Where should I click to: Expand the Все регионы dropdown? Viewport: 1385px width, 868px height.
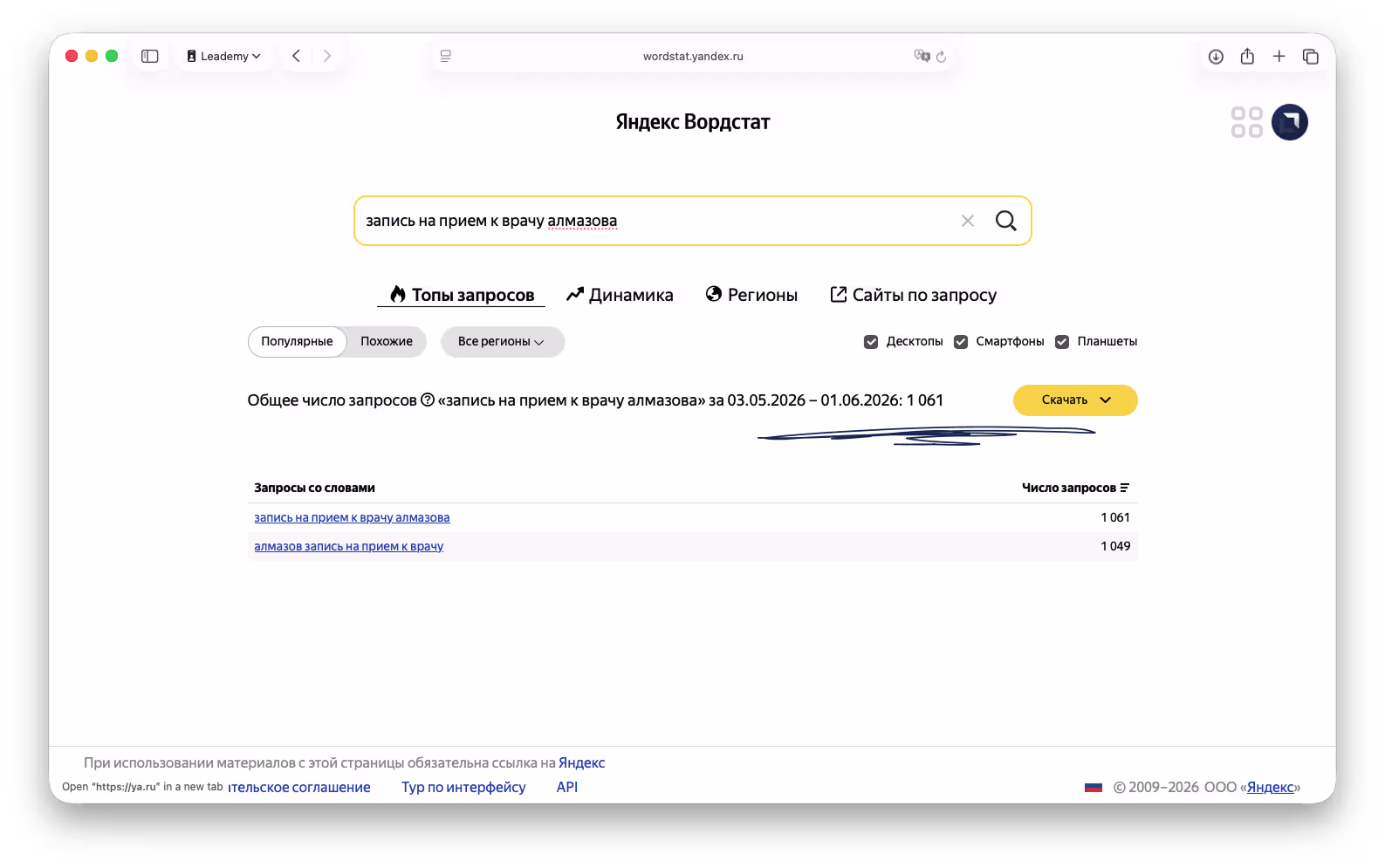point(502,341)
